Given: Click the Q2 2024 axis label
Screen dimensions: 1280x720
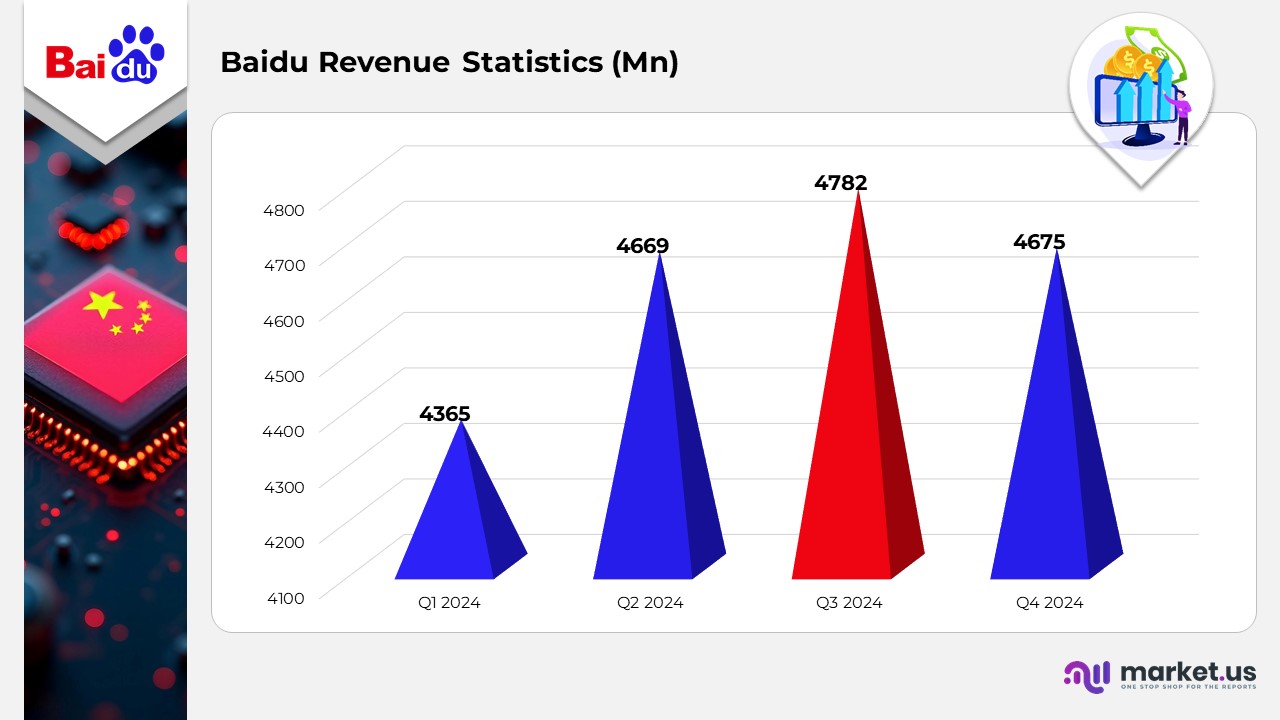Looking at the screenshot, I should click(650, 603).
